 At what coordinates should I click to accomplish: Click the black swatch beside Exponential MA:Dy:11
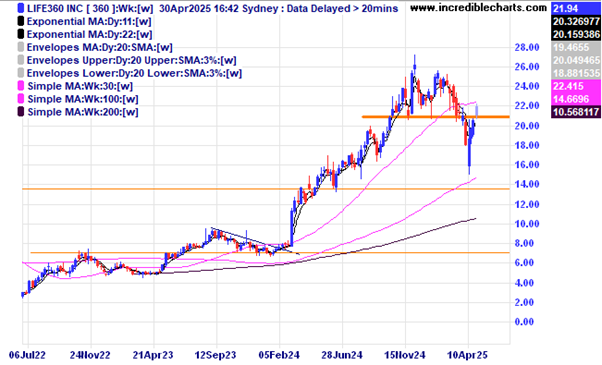[21, 21]
